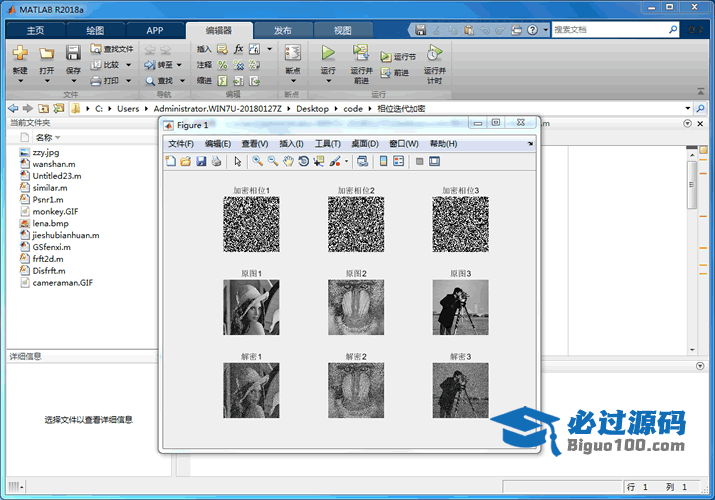The width and height of the screenshot is (715, 500).
Task: Click the 比较 (Compare) button
Action: tap(105, 65)
